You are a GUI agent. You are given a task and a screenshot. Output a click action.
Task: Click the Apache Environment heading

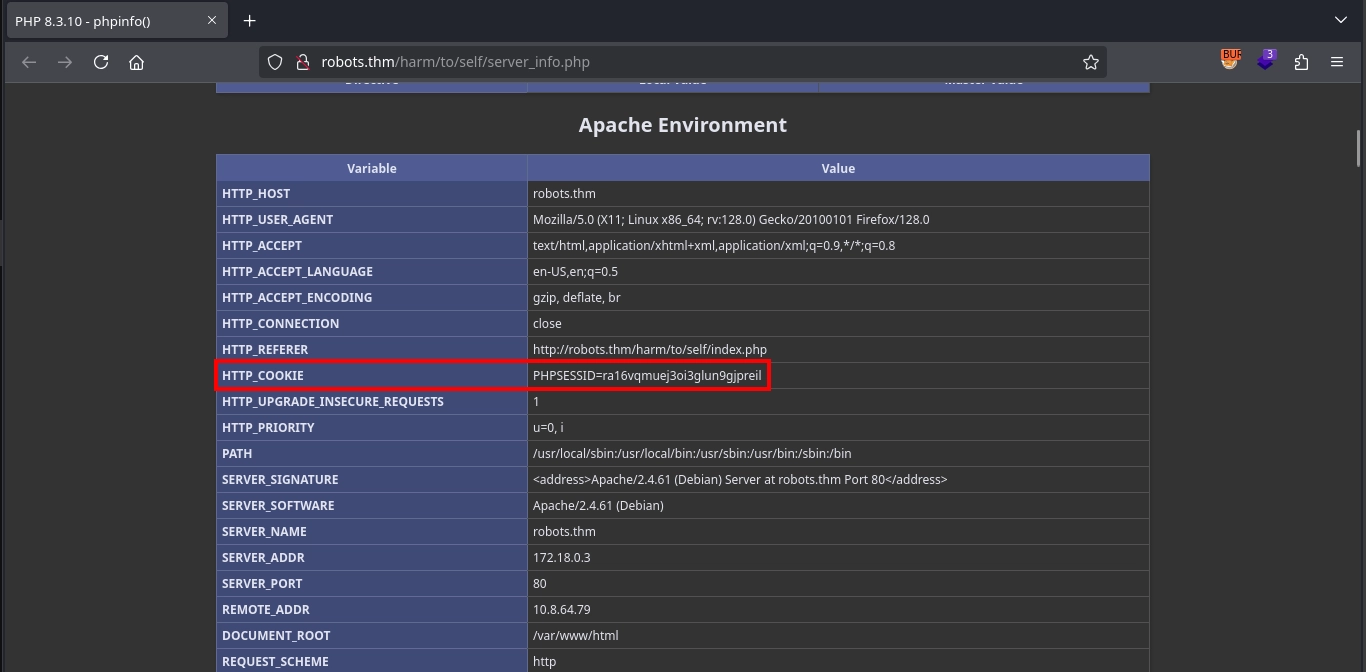pos(682,125)
